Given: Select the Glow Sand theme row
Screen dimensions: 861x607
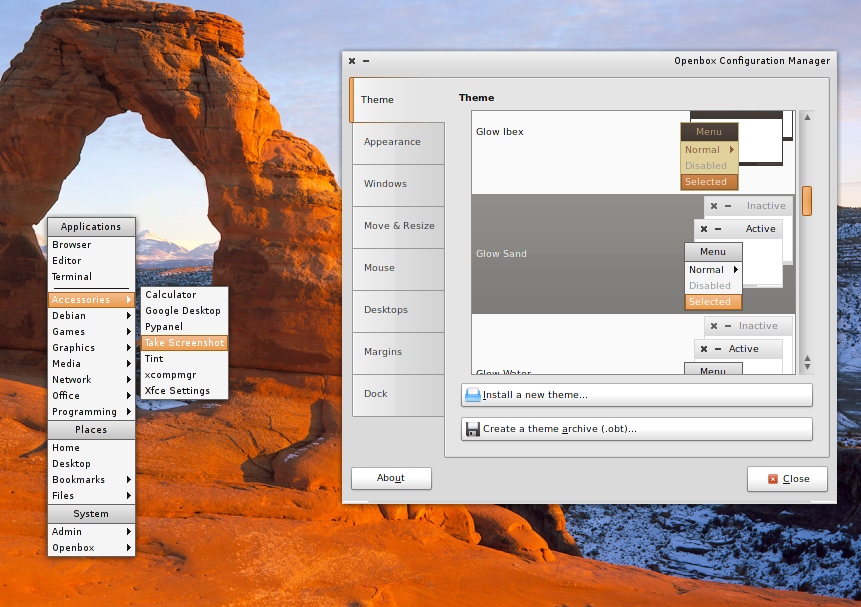Looking at the screenshot, I should pyautogui.click(x=633, y=254).
